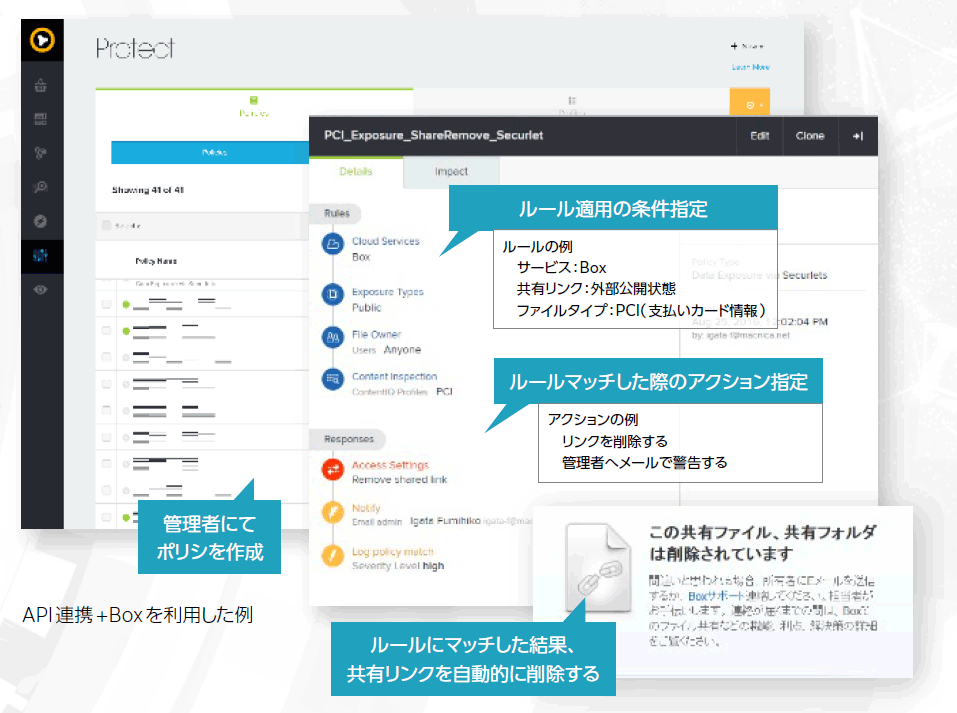Viewport: 957px width, 713px height.
Task: Click the 'Severity Level high' text
Action: (398, 566)
